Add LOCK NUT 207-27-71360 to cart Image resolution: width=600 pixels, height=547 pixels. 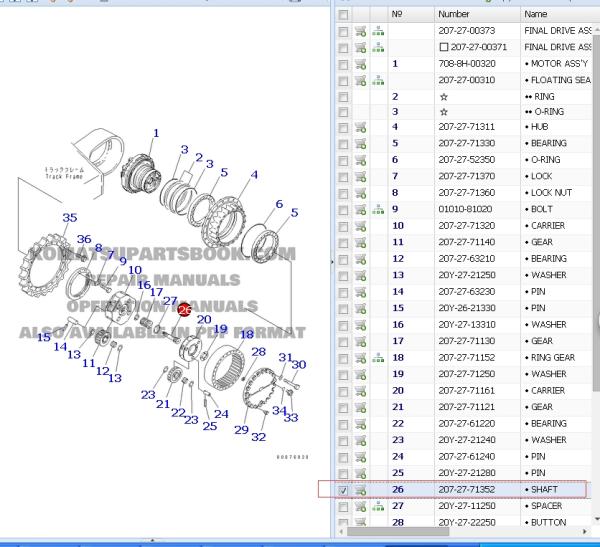(x=360, y=193)
